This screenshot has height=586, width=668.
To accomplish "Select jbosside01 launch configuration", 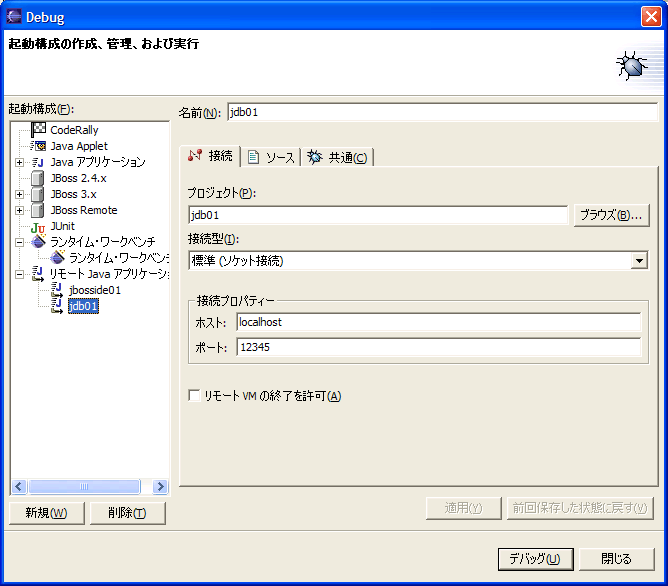I will point(95,290).
